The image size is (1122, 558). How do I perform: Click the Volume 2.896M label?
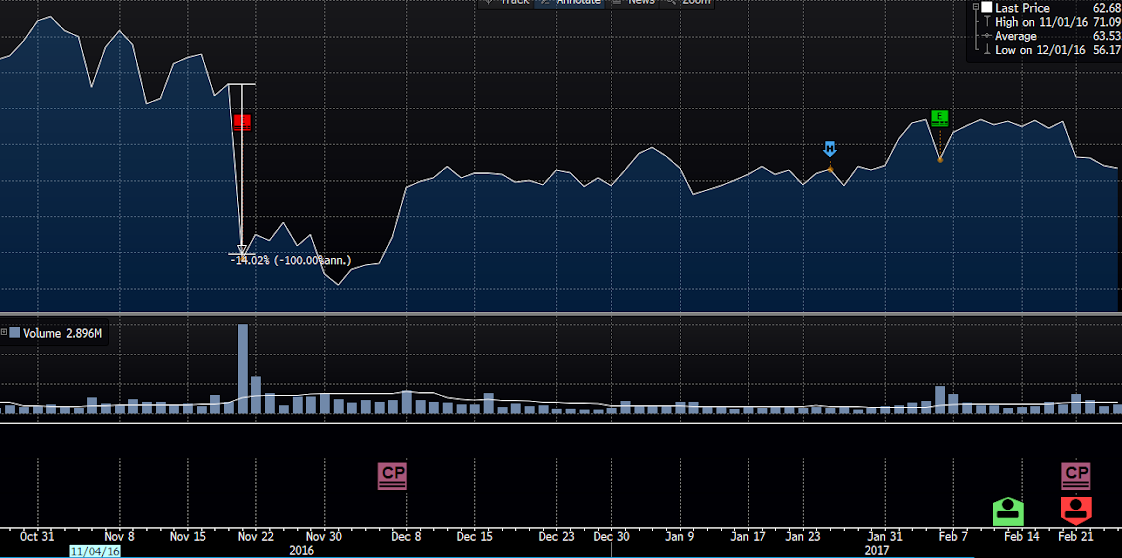point(63,333)
